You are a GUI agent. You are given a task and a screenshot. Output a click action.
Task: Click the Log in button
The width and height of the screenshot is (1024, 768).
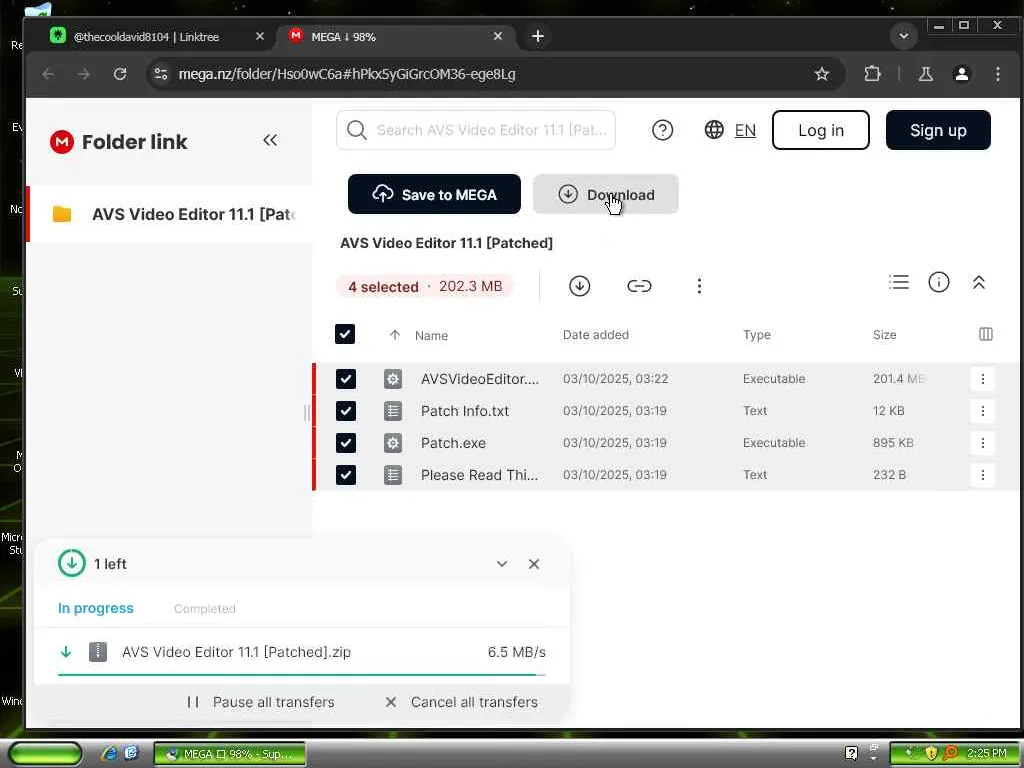click(820, 130)
